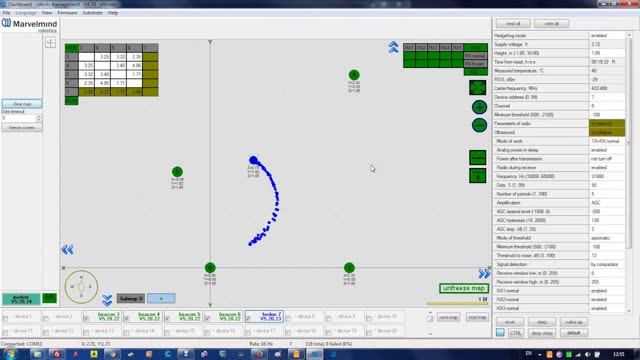The width and height of the screenshot is (640, 360).
Task: Click the green upload-arrow icon
Action: coord(478,176)
